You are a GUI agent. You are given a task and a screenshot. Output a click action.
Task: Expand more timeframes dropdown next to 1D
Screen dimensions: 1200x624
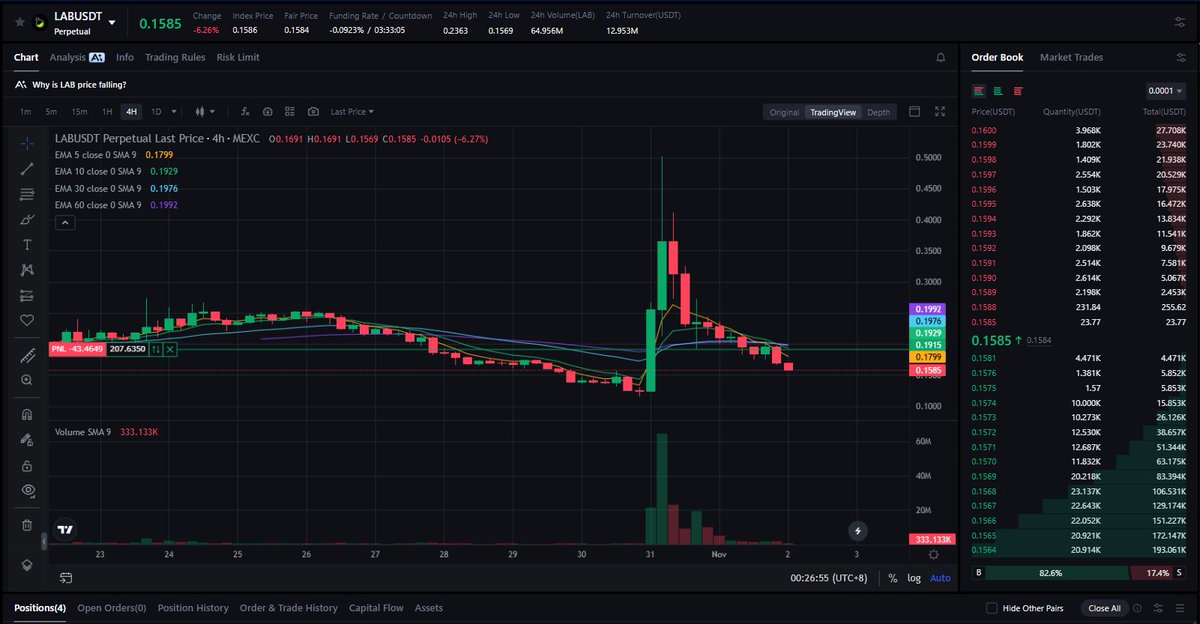(174, 112)
